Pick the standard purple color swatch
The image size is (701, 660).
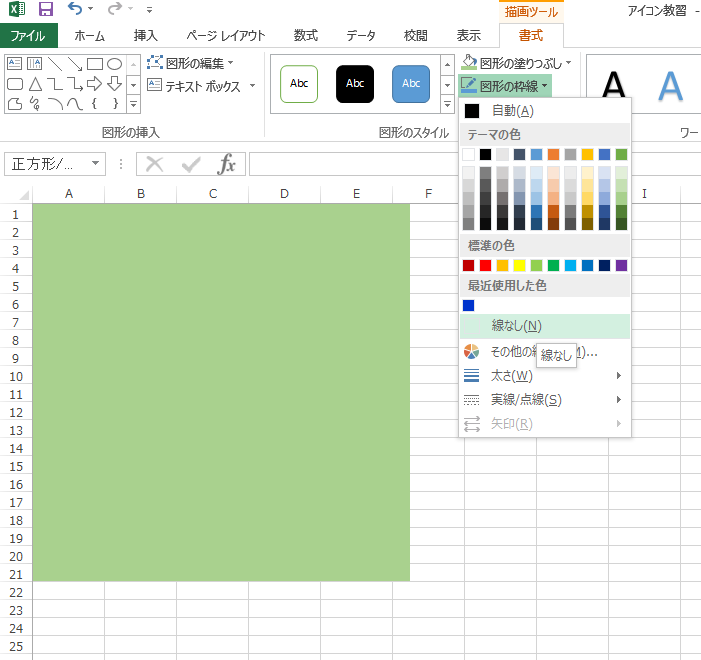tap(621, 266)
